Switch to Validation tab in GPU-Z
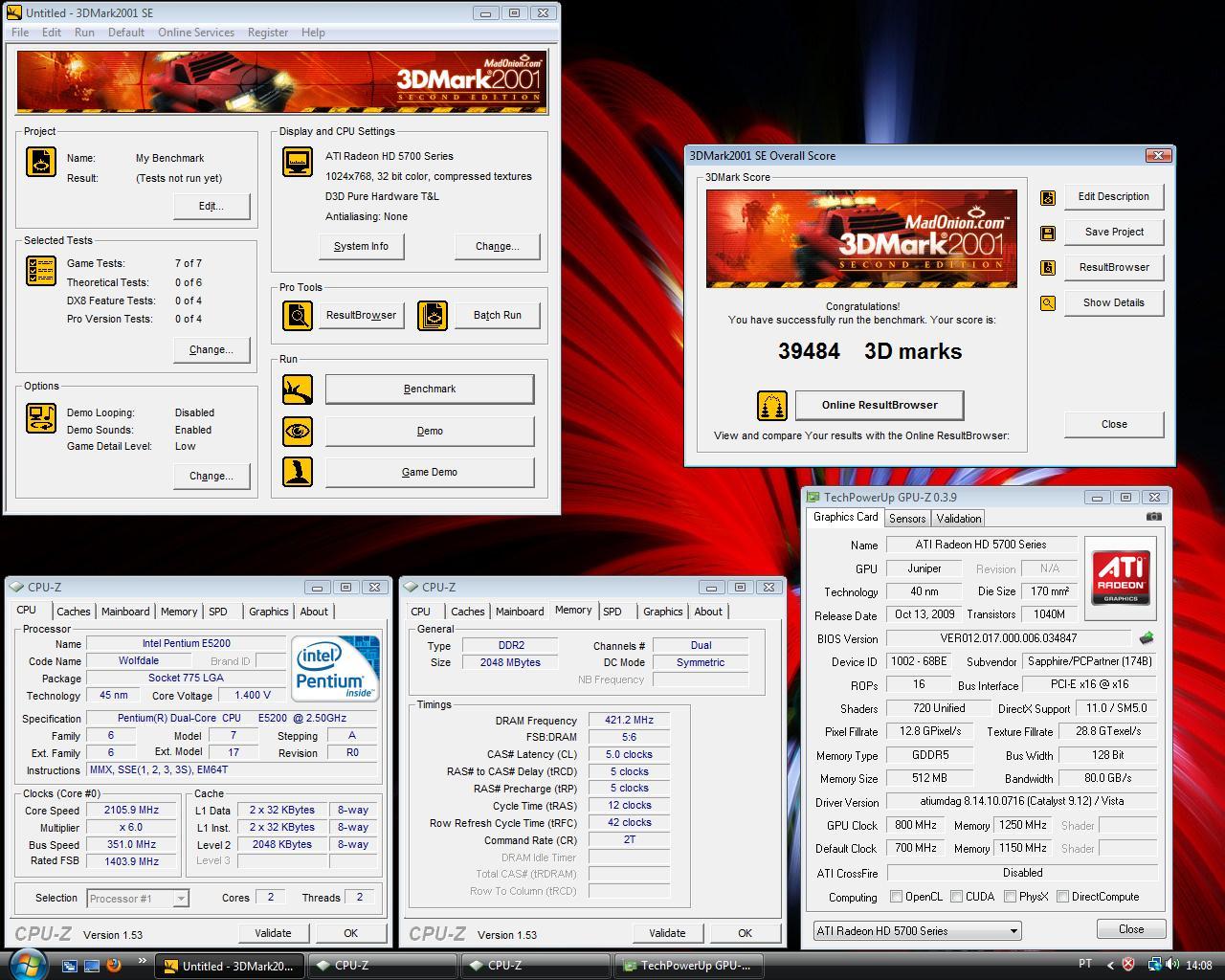 [x=958, y=518]
